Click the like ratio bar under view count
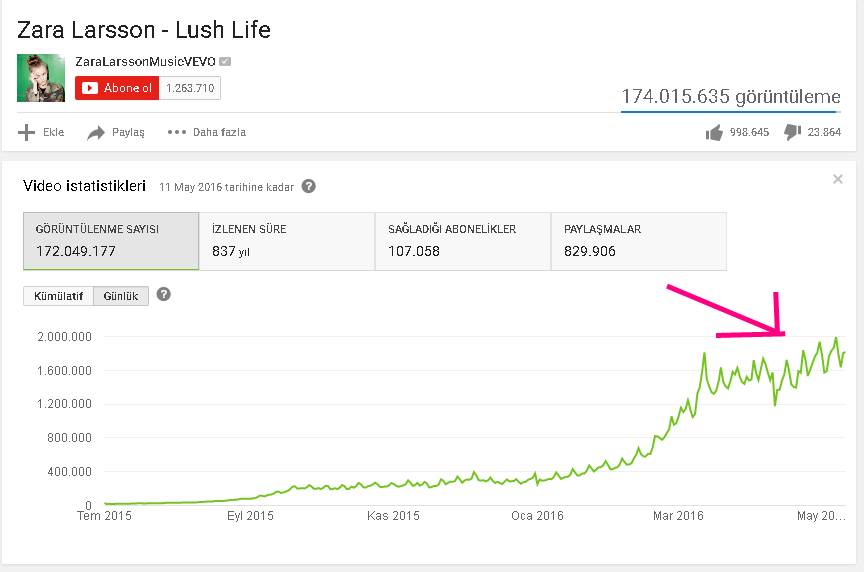Viewport: 864px width, 572px height. pyautogui.click(x=730, y=112)
